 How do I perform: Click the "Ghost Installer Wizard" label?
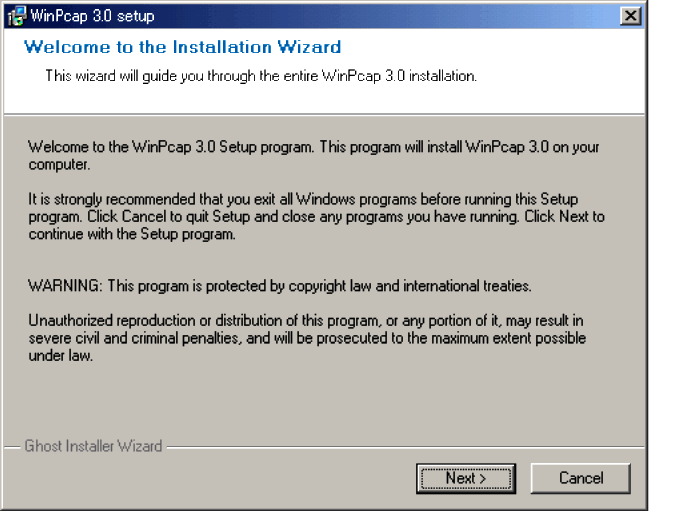click(93, 446)
